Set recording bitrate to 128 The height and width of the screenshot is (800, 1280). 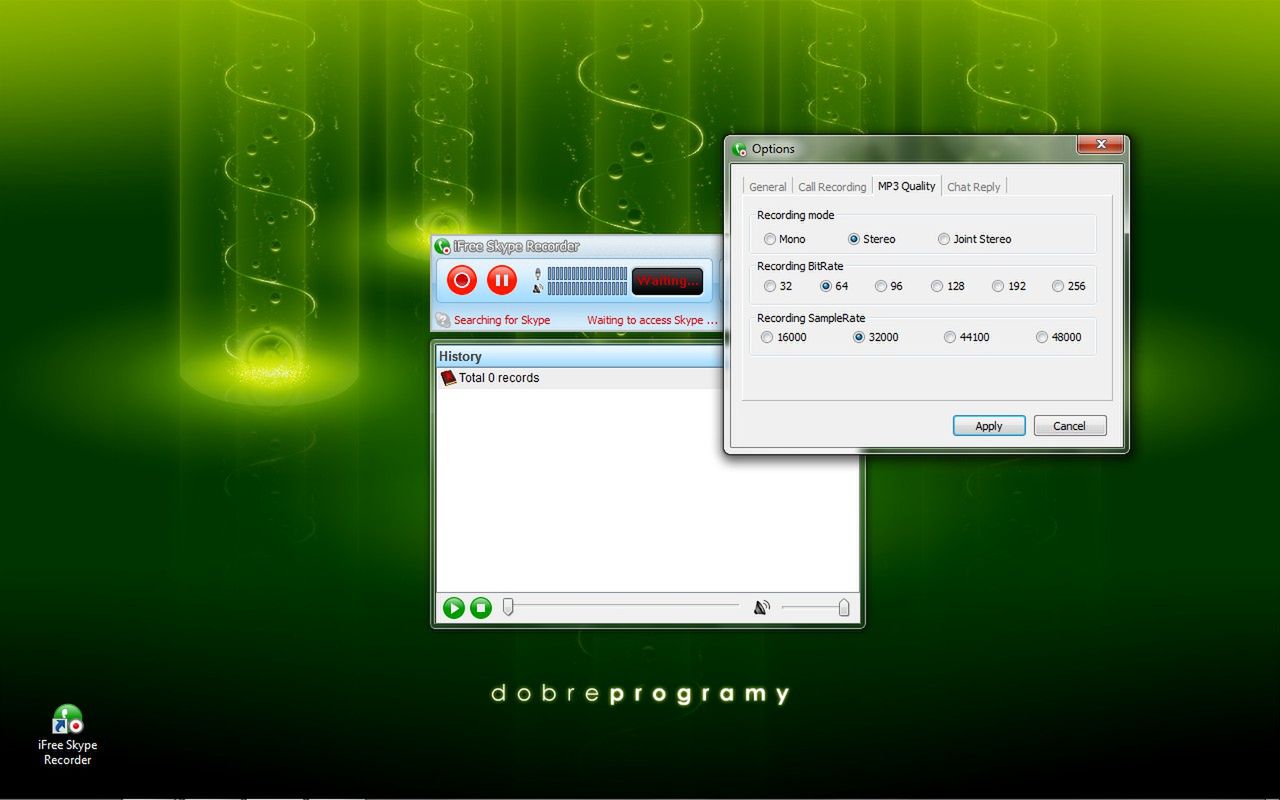point(948,286)
